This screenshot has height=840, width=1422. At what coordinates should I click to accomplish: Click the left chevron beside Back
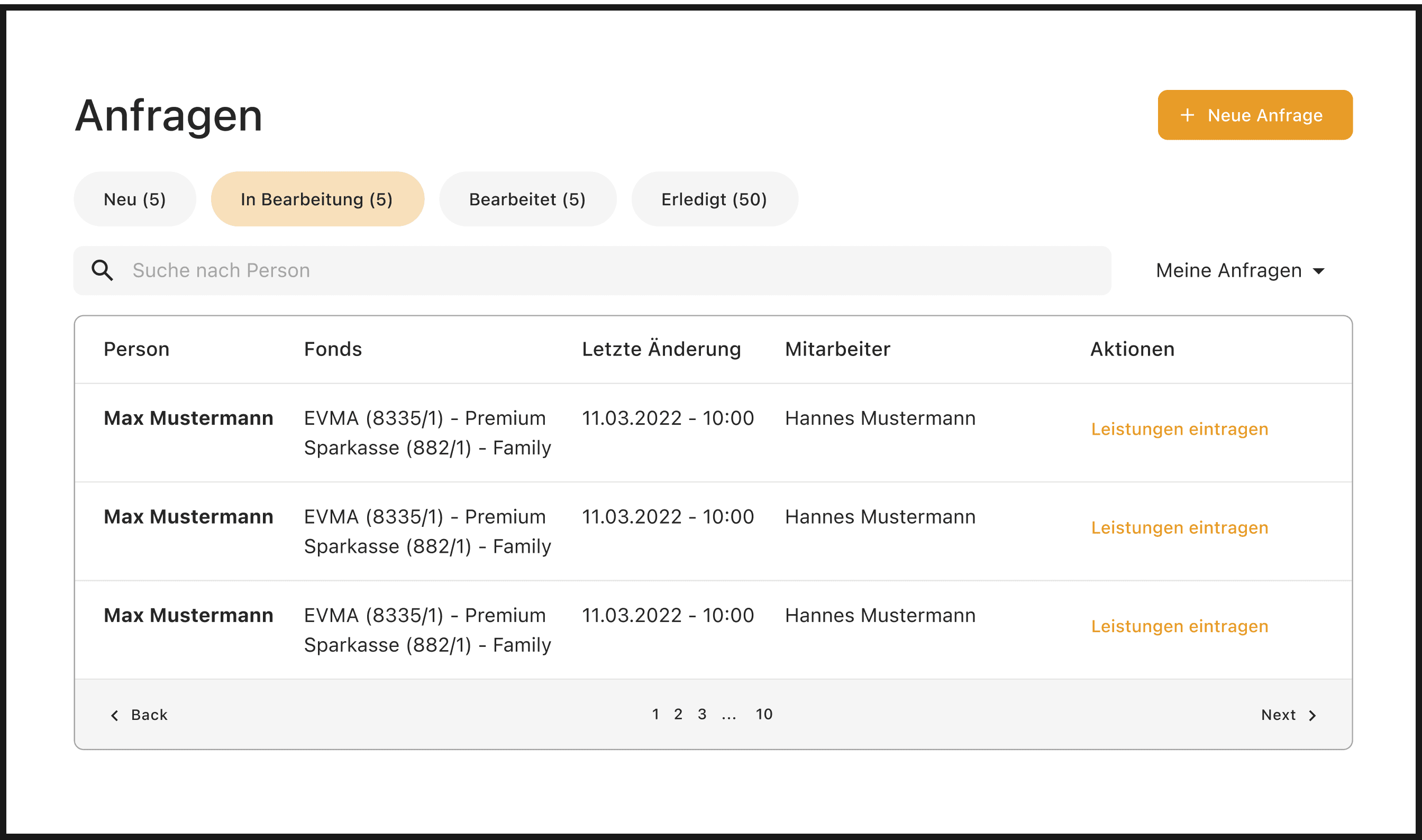tap(115, 716)
